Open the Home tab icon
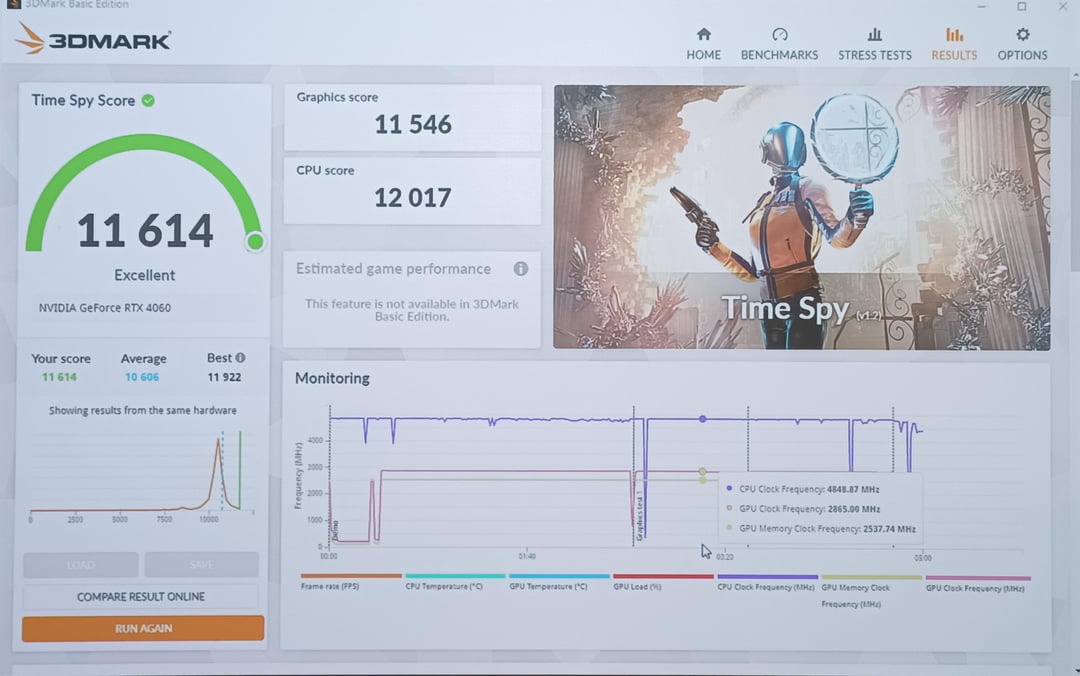The image size is (1080, 676). (703, 34)
